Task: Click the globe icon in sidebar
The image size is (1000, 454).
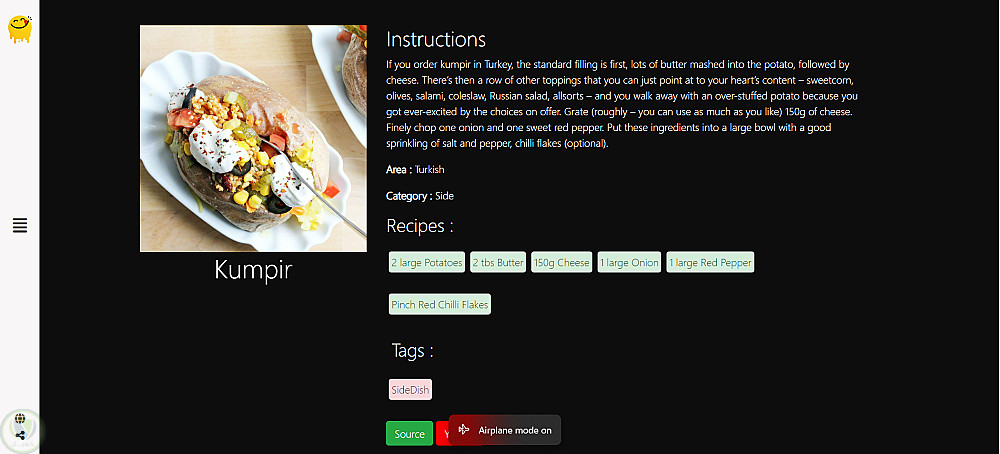Action: point(20,420)
